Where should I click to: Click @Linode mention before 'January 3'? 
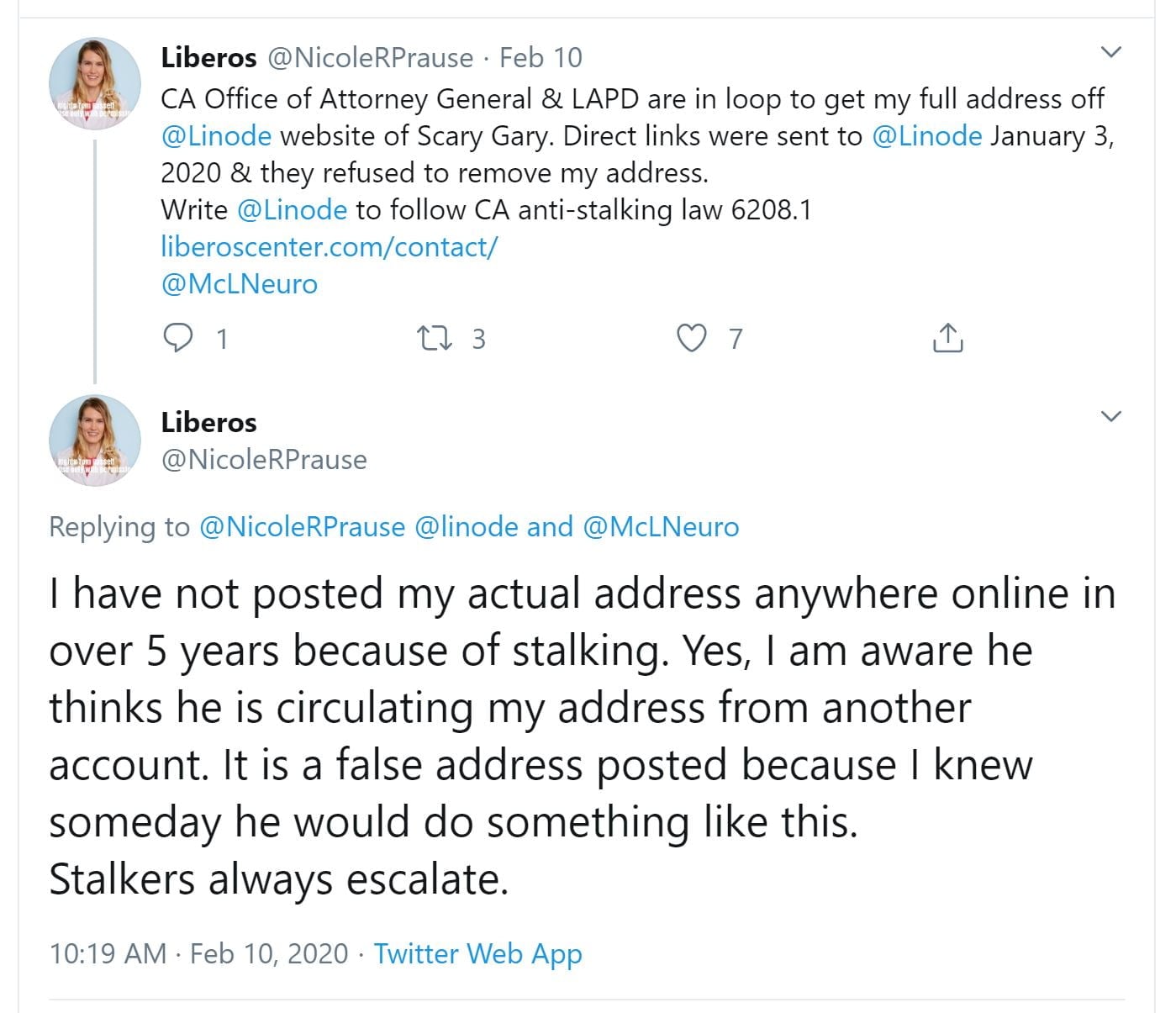pyautogui.click(x=927, y=135)
